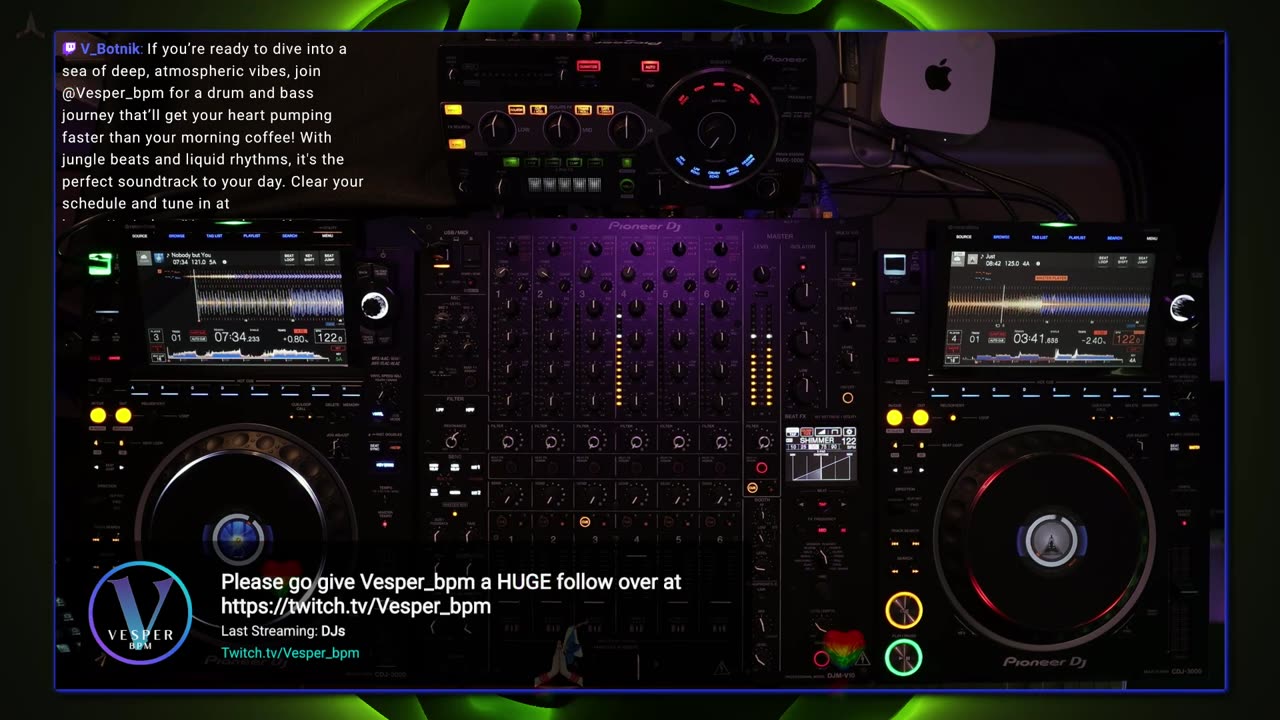
Task: Click the 07:34 time display on left CDJ
Action: pyautogui.click(x=235, y=337)
